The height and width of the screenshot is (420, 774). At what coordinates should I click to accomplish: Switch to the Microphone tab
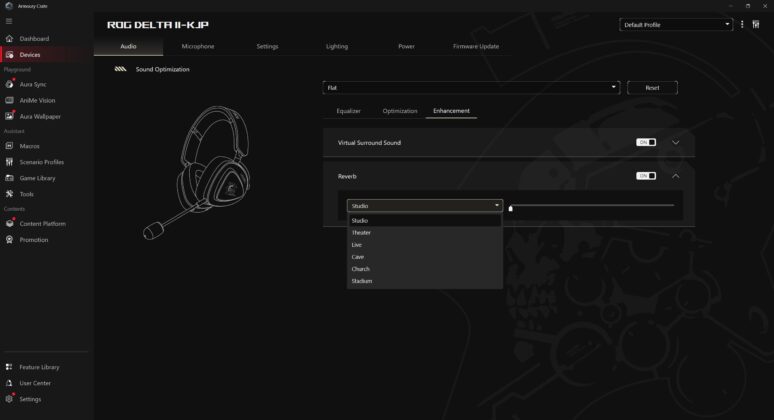click(x=198, y=46)
